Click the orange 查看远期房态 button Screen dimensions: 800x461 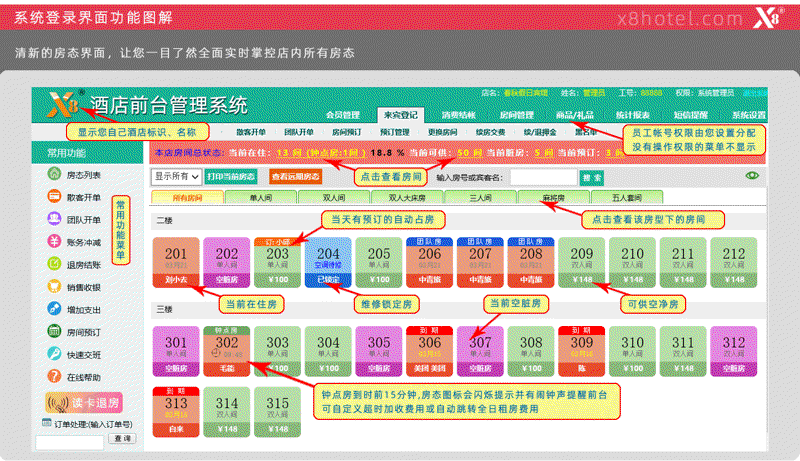coord(295,176)
